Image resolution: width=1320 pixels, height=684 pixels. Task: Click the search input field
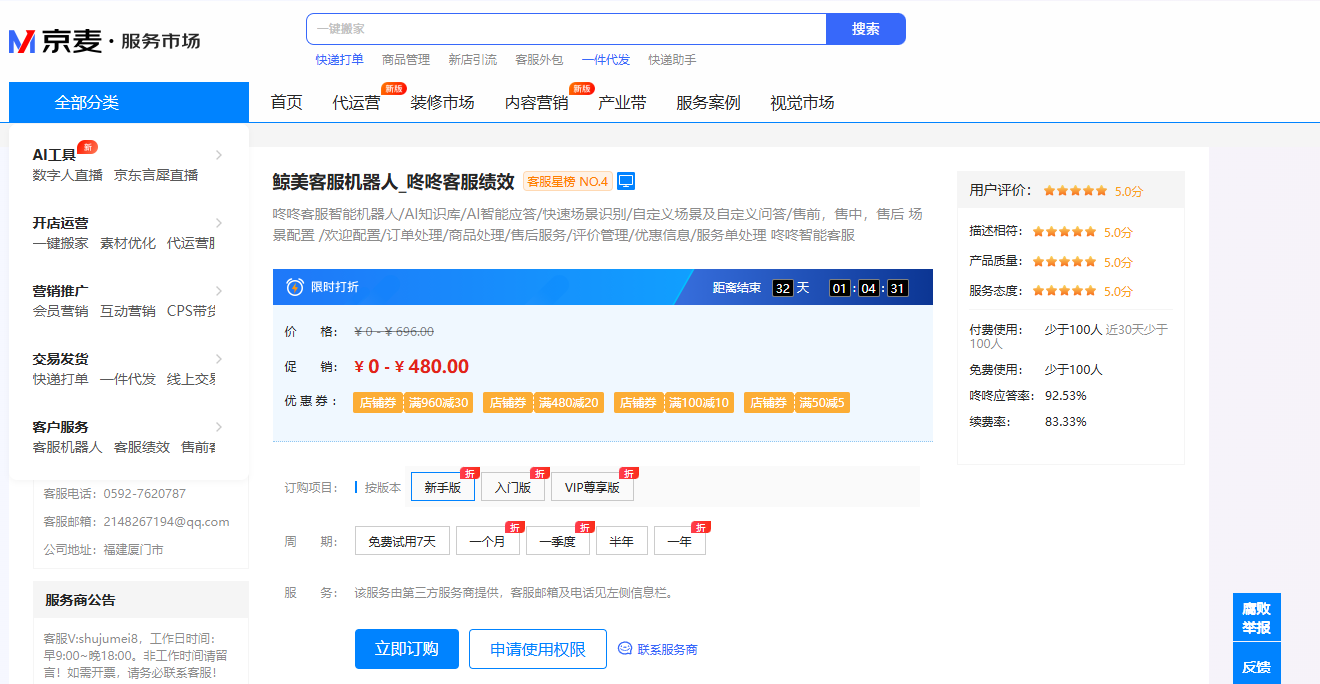pos(566,29)
